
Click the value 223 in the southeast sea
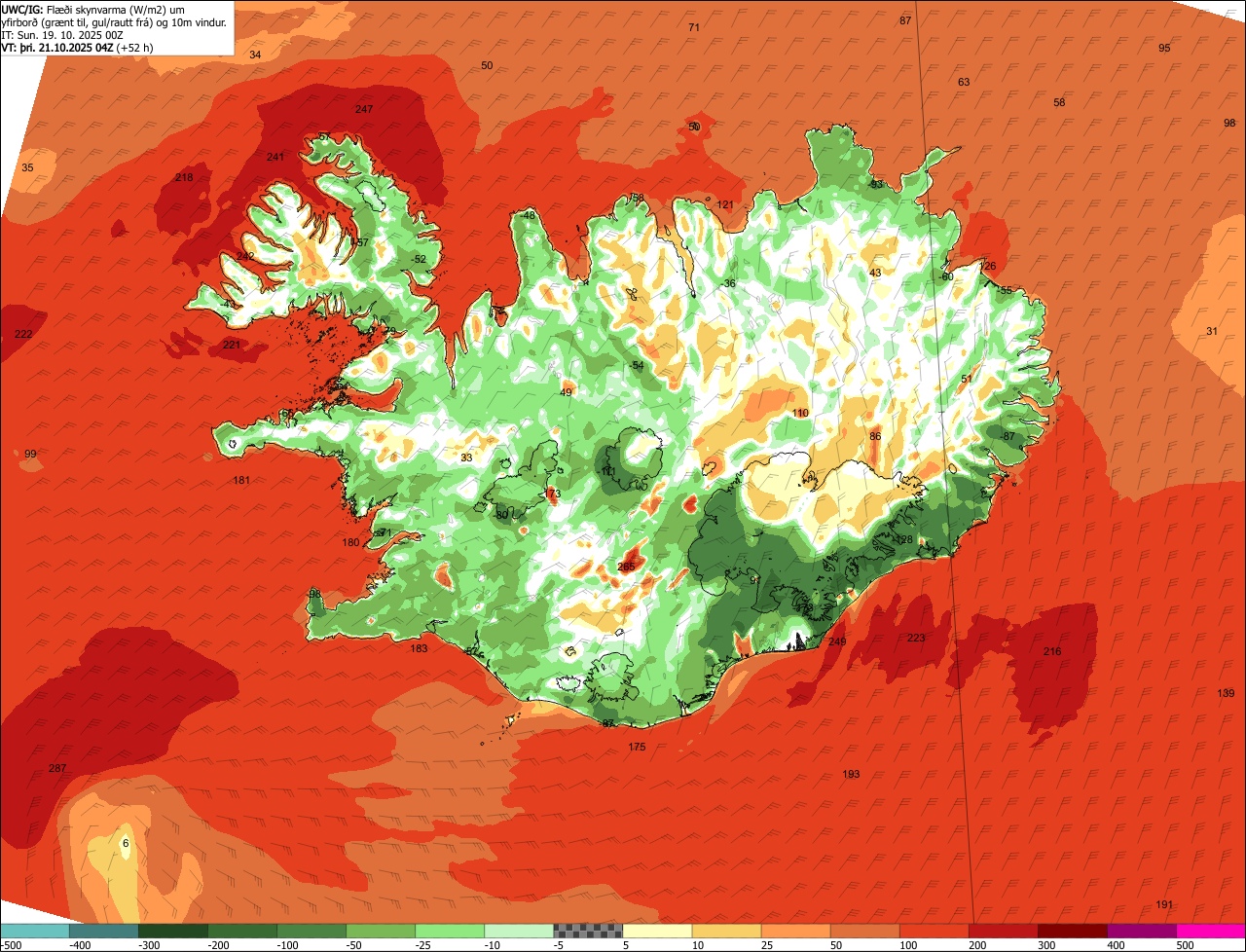[x=916, y=638]
